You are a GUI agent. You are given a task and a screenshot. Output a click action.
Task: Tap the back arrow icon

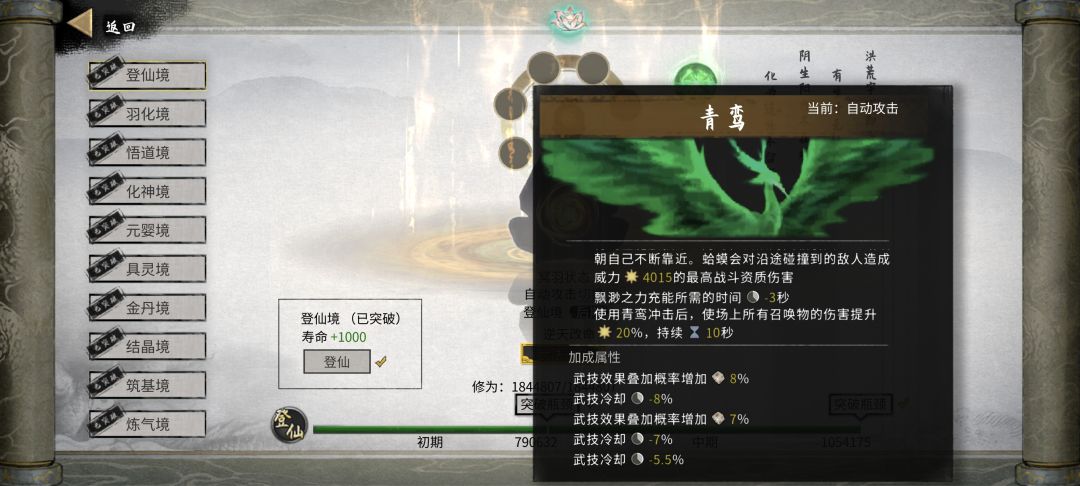pyautogui.click(x=80, y=23)
